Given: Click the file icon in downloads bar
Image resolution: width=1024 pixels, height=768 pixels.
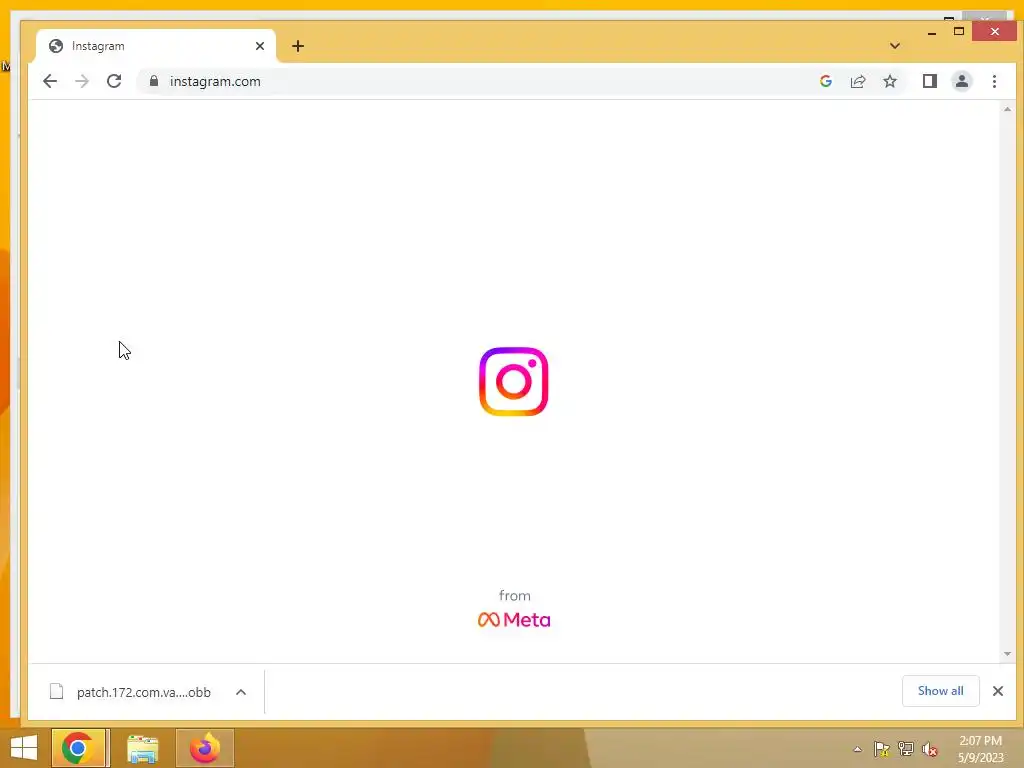Looking at the screenshot, I should (57, 692).
